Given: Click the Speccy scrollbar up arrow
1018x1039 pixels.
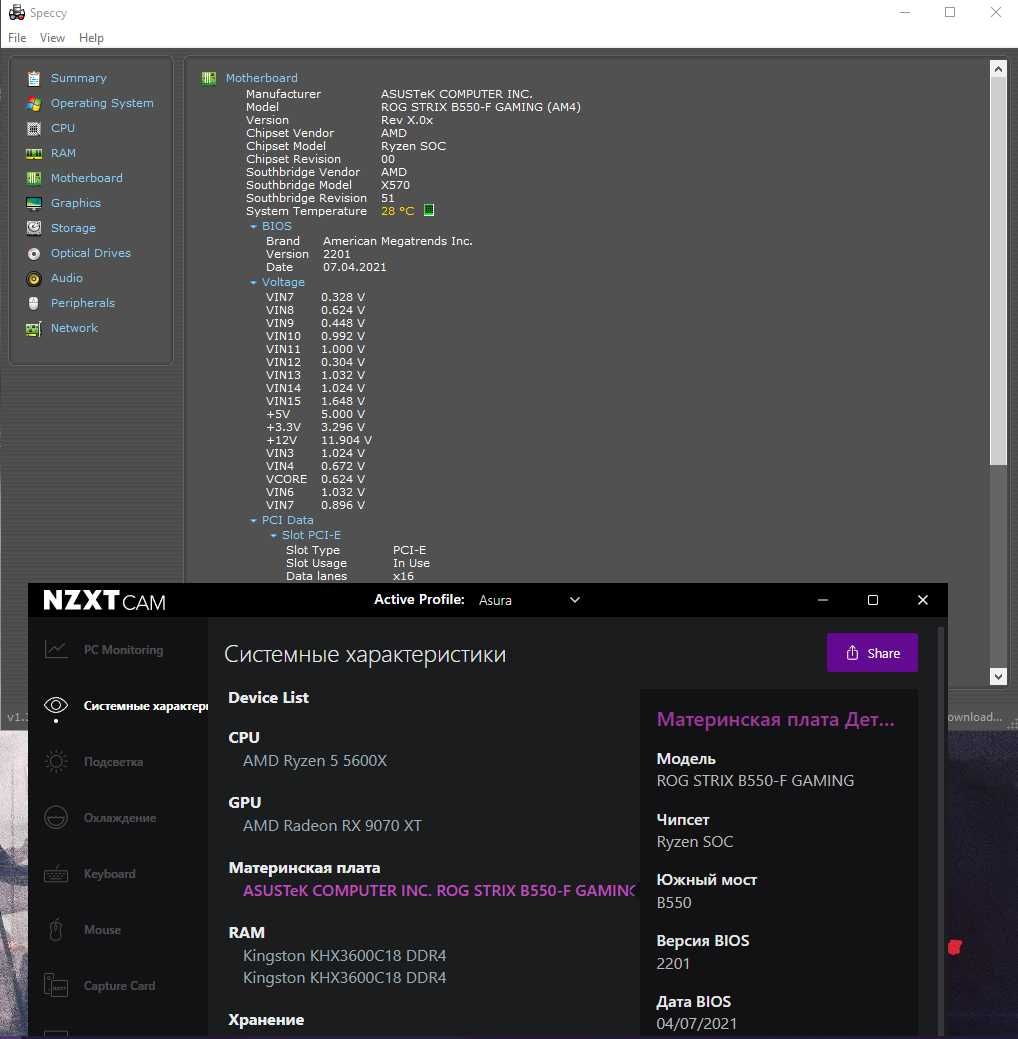Looking at the screenshot, I should (x=998, y=68).
